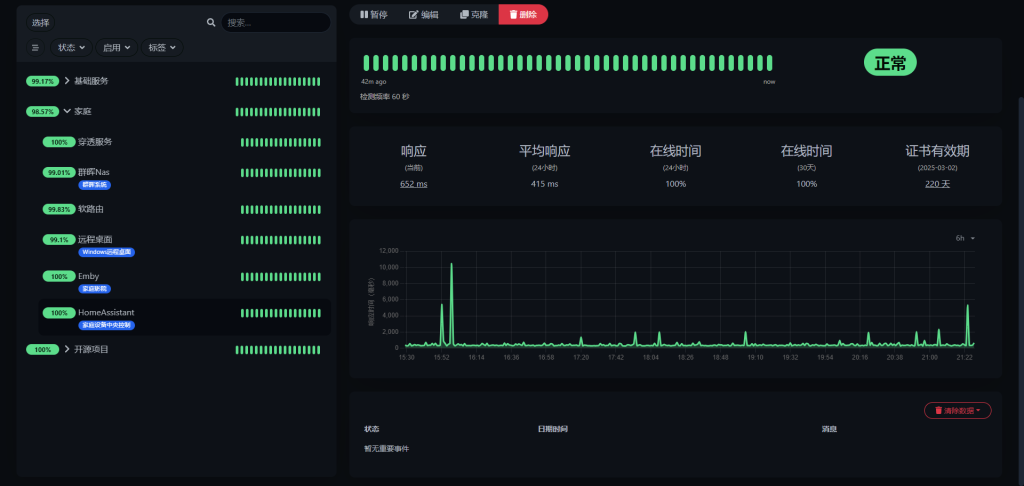Image resolution: width=1024 pixels, height=486 pixels.
Task: Click the 群晖系统 tag badge
Action: (x=96, y=185)
